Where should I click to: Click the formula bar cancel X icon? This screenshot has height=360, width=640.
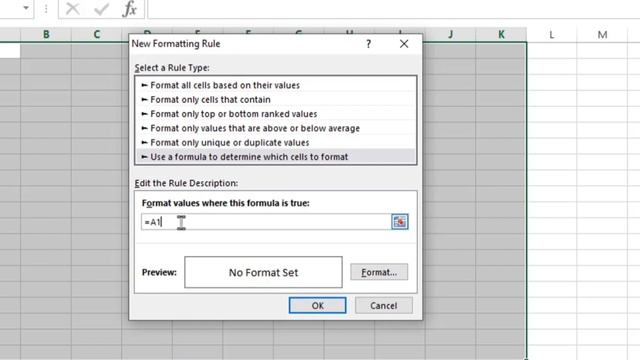pyautogui.click(x=73, y=8)
